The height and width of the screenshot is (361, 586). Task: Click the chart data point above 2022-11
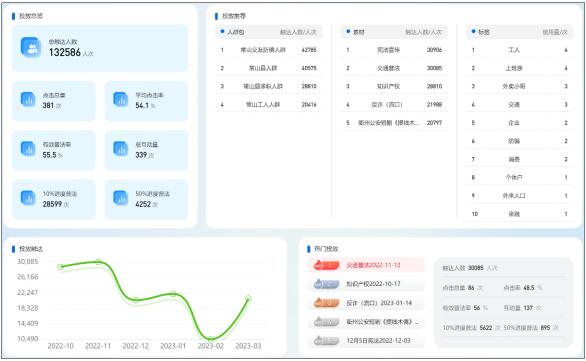pyautogui.click(x=98, y=262)
